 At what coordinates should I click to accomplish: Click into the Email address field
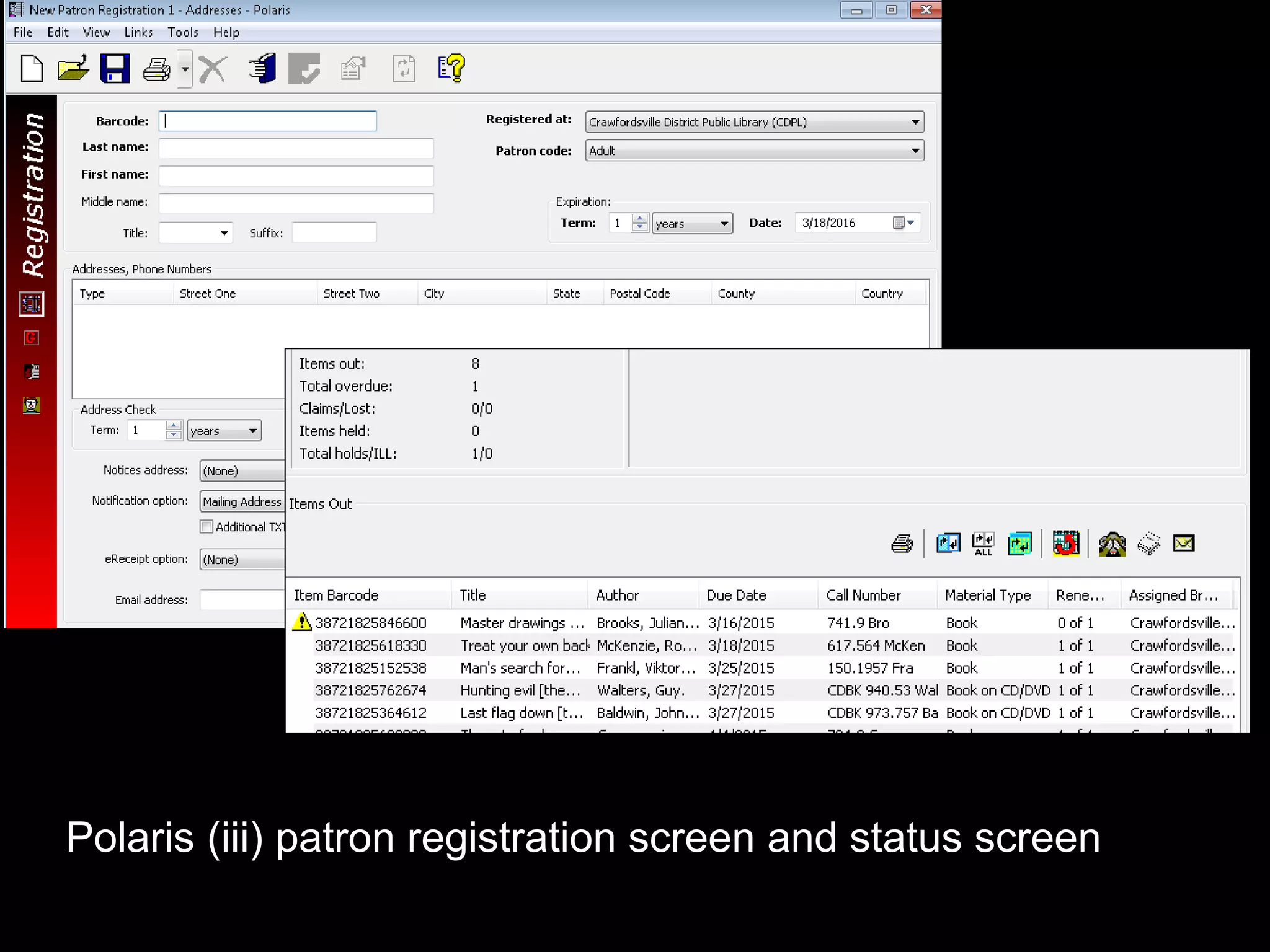[242, 600]
